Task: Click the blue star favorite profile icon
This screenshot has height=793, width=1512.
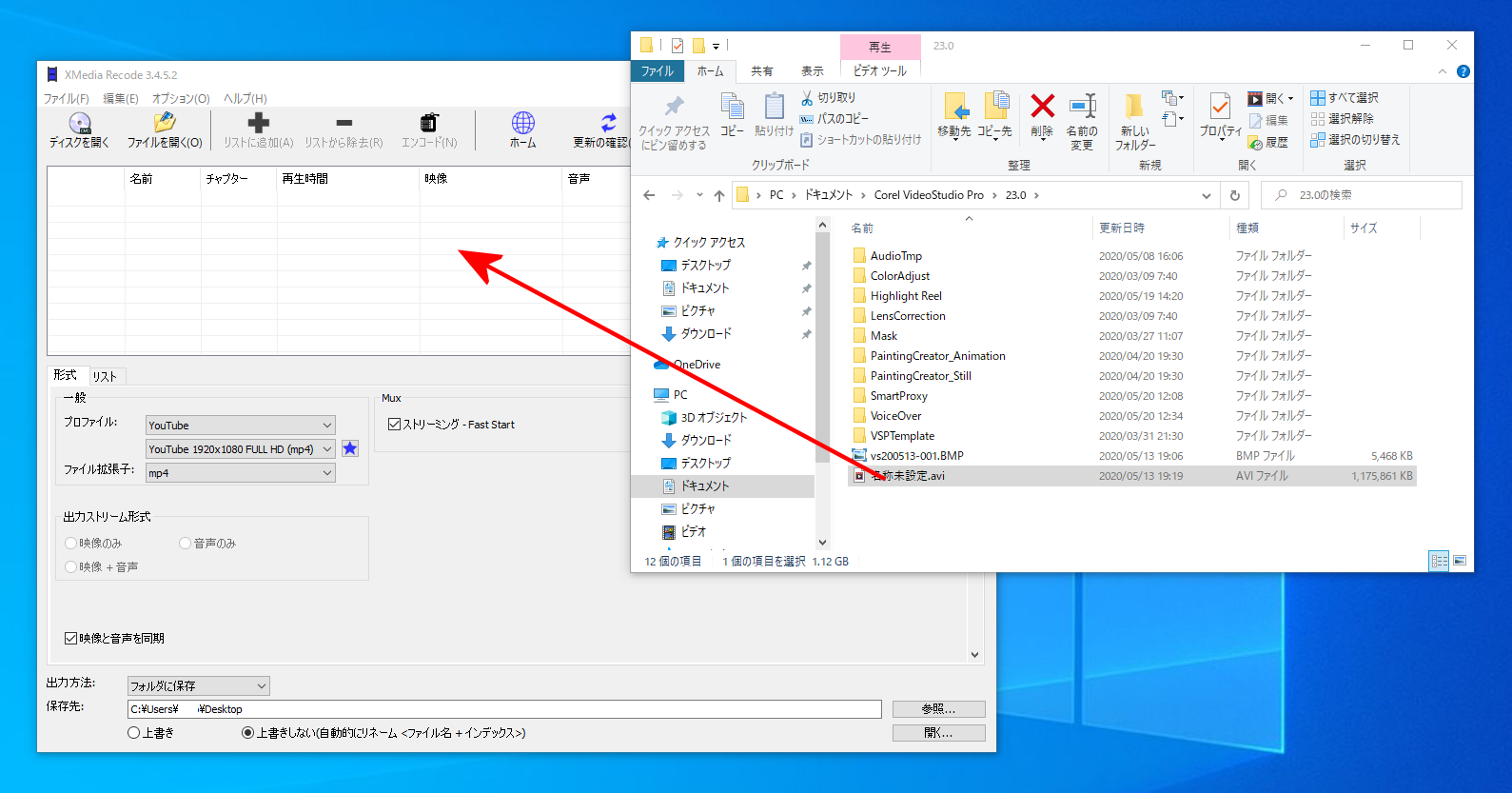Action: (350, 448)
